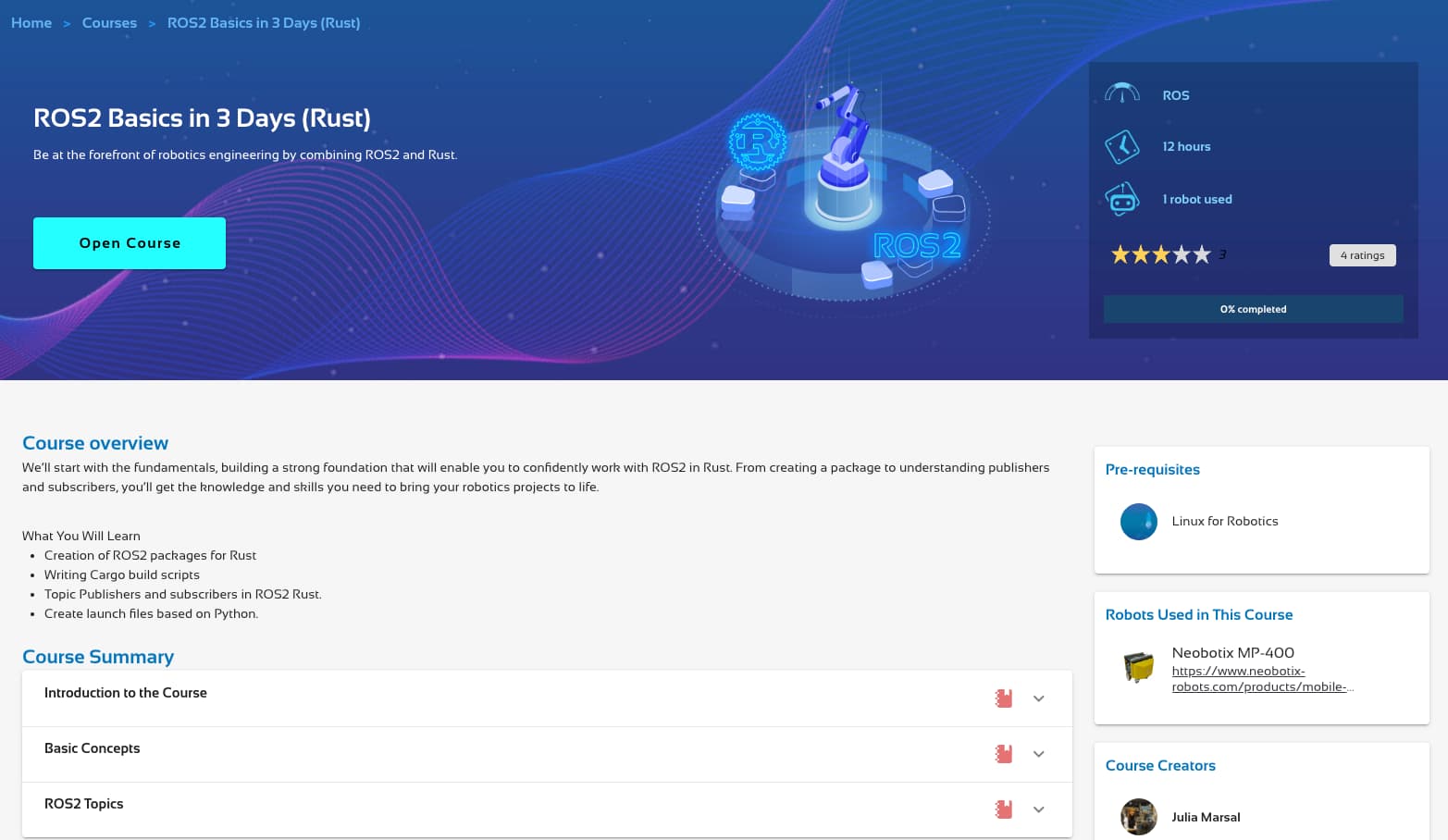Click the Neobotix MP-400 robot thumbnail

(1139, 667)
